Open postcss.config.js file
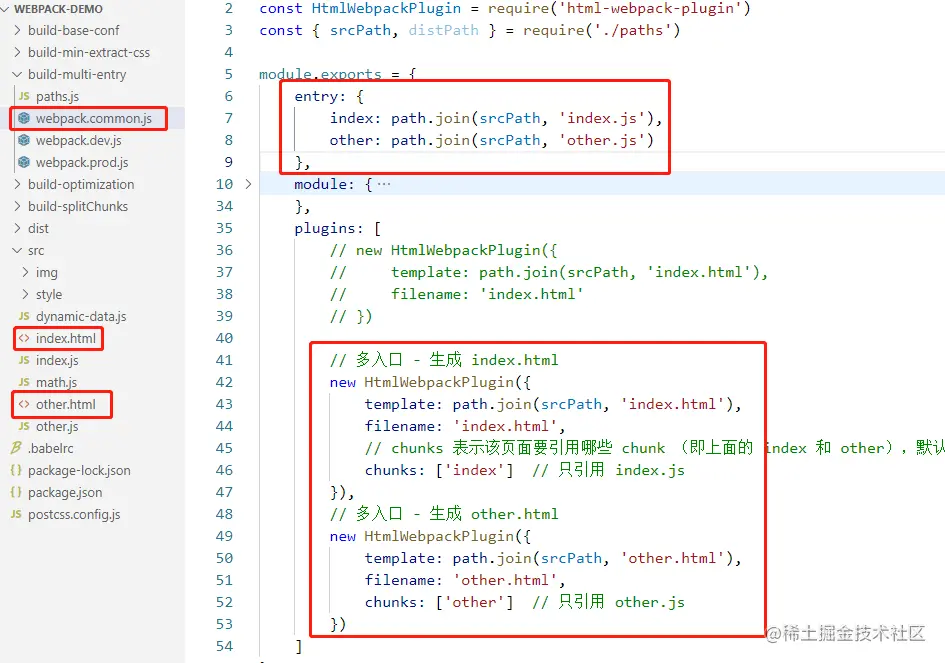This screenshot has height=663, width=945. pos(74,514)
